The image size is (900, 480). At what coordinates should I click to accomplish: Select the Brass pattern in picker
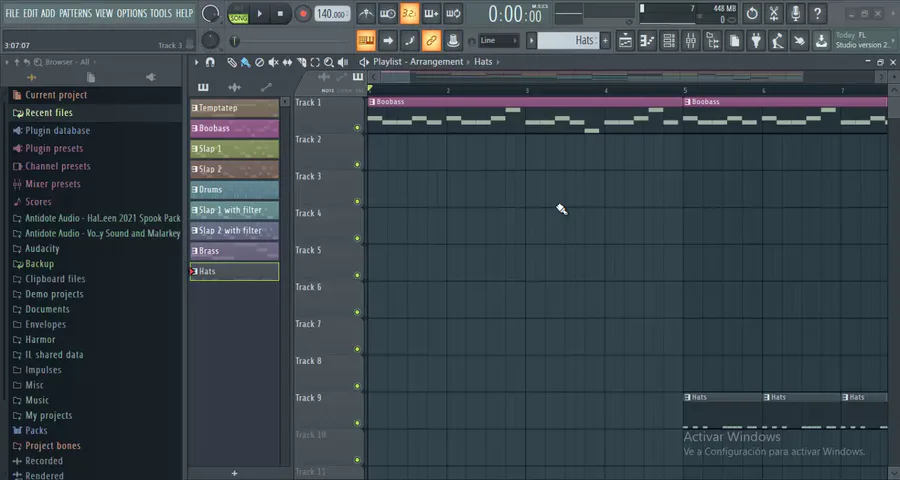click(x=234, y=251)
